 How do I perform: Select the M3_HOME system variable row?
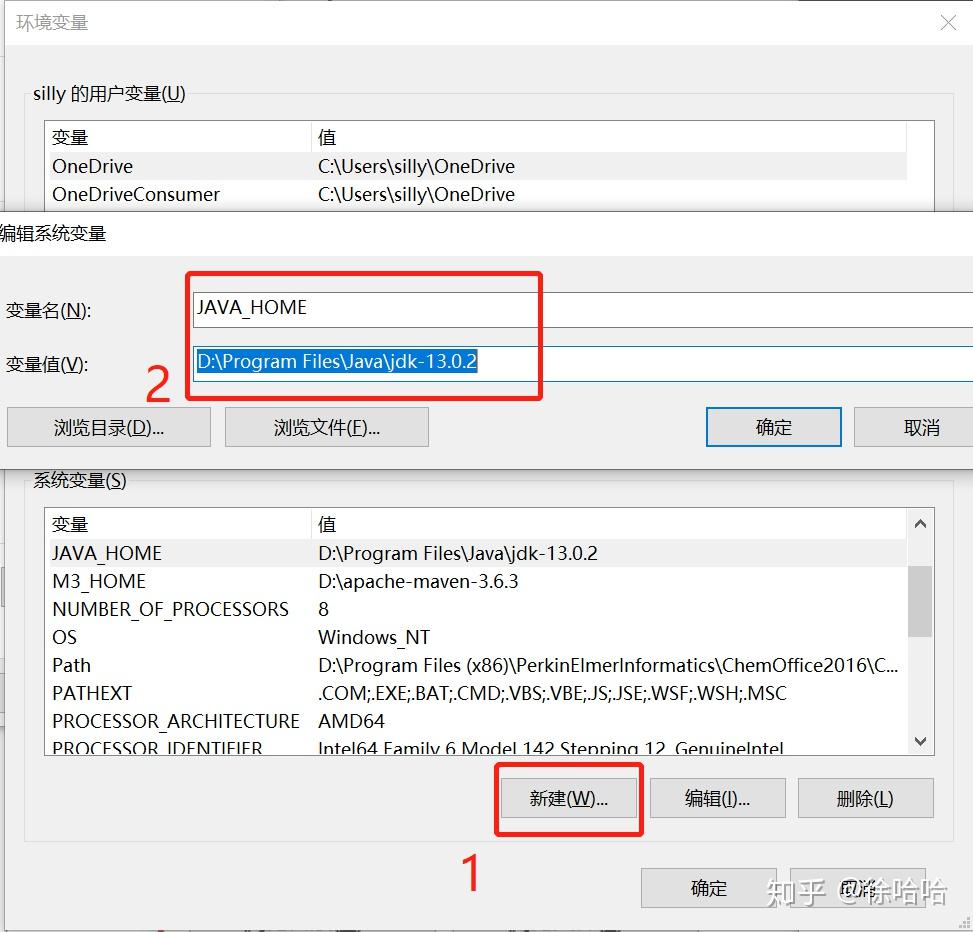pos(300,580)
